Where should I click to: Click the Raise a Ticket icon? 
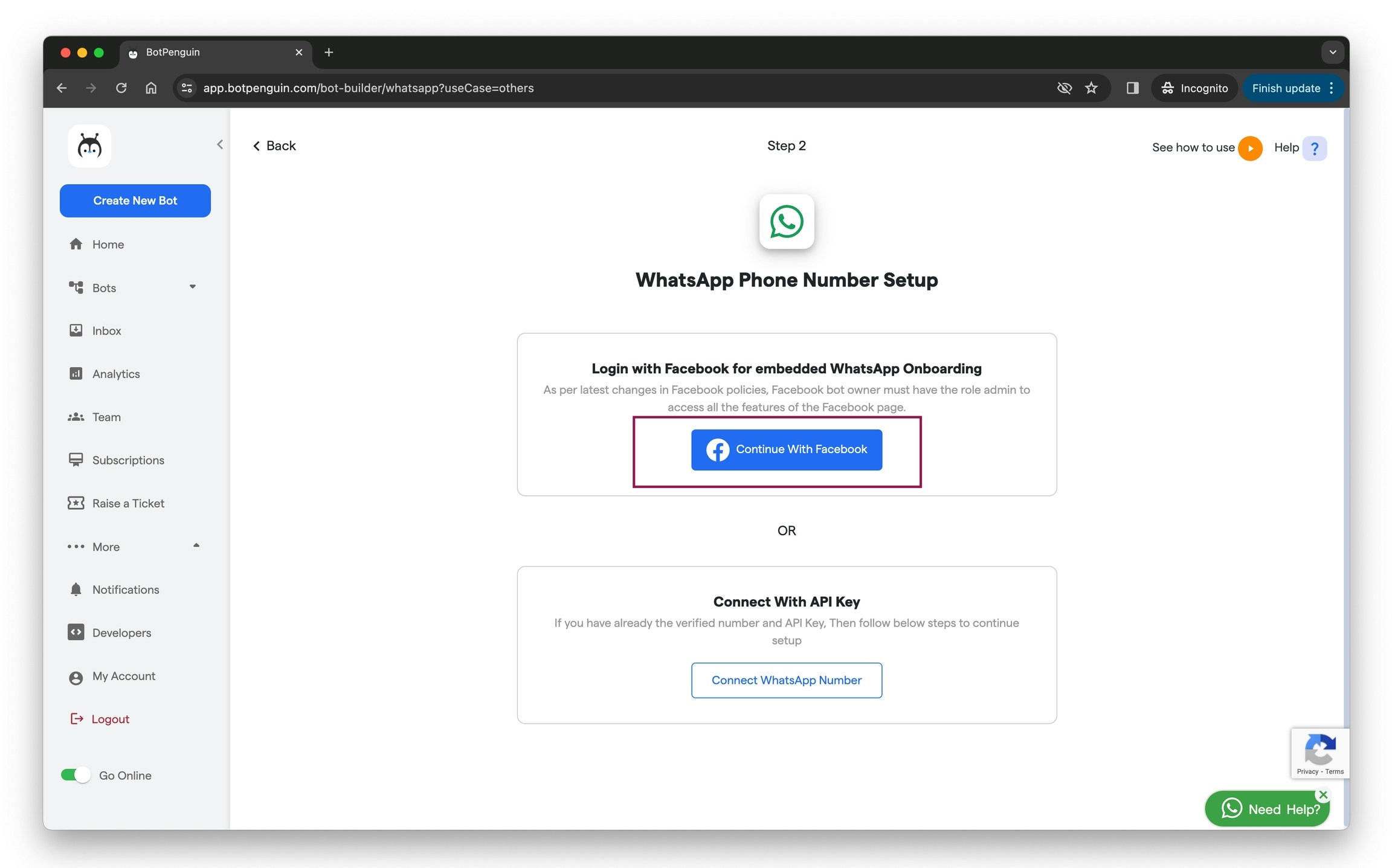pyautogui.click(x=76, y=503)
